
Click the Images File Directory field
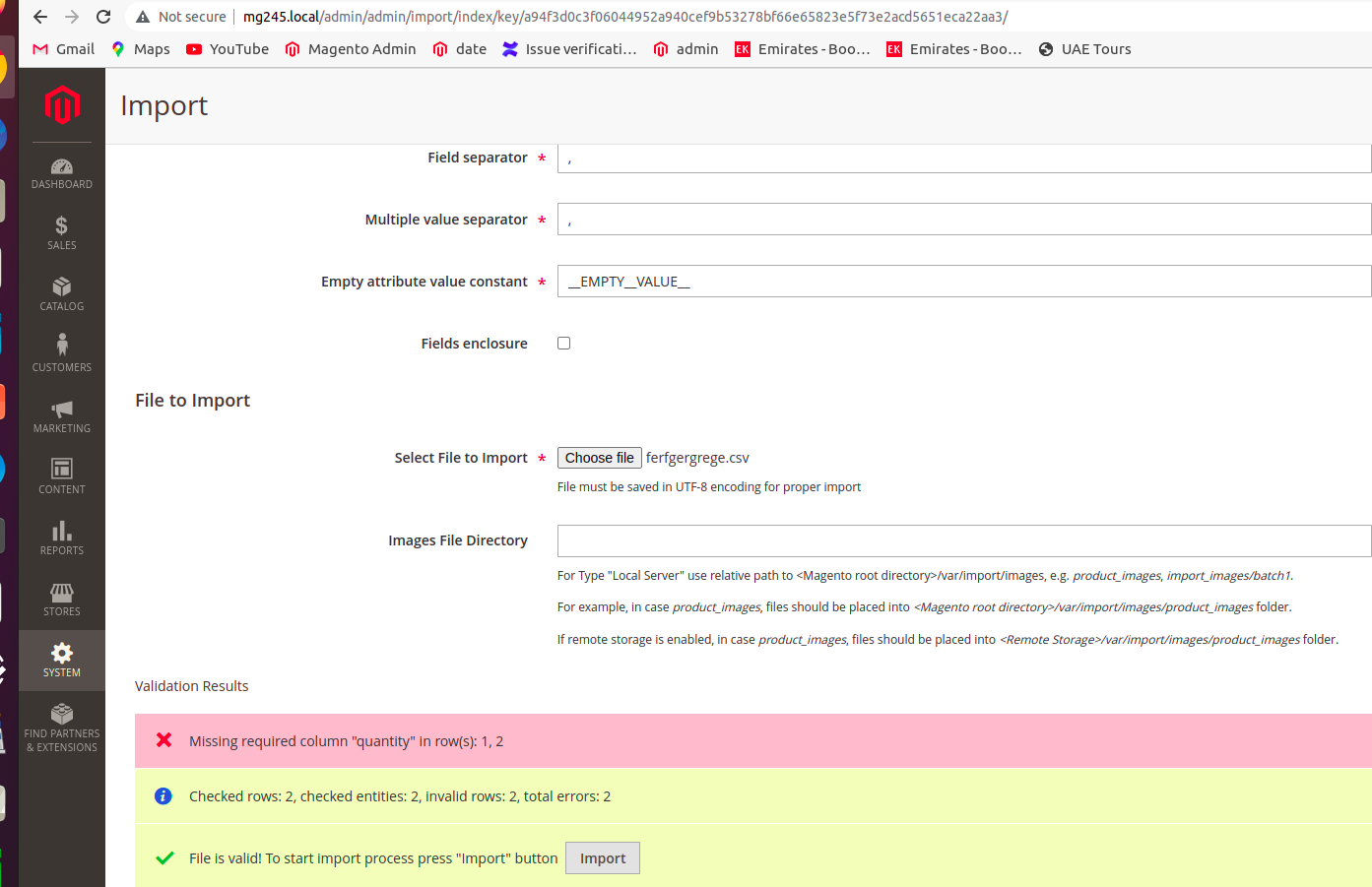[963, 540]
